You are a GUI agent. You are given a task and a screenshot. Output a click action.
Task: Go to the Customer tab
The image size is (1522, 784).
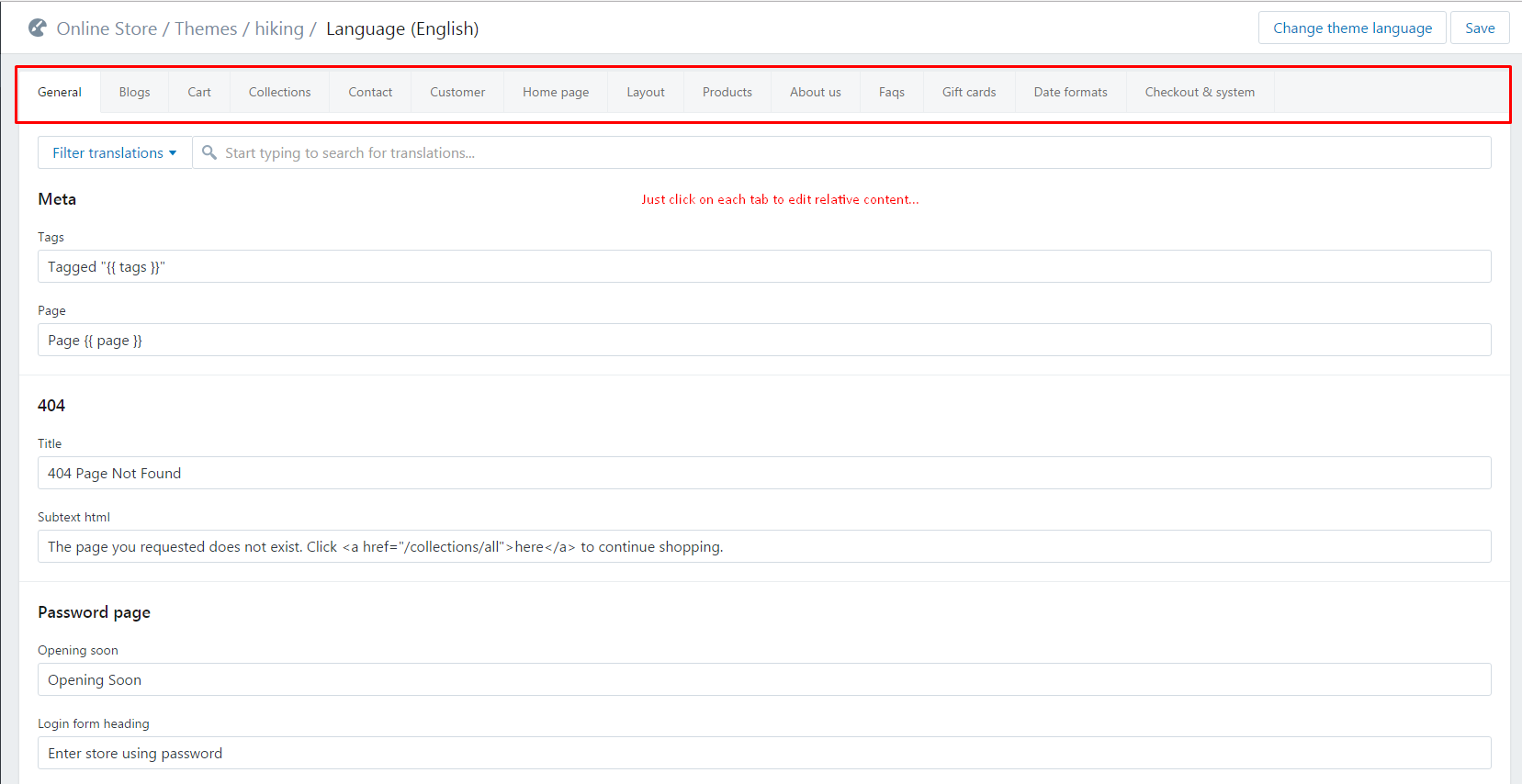click(457, 92)
